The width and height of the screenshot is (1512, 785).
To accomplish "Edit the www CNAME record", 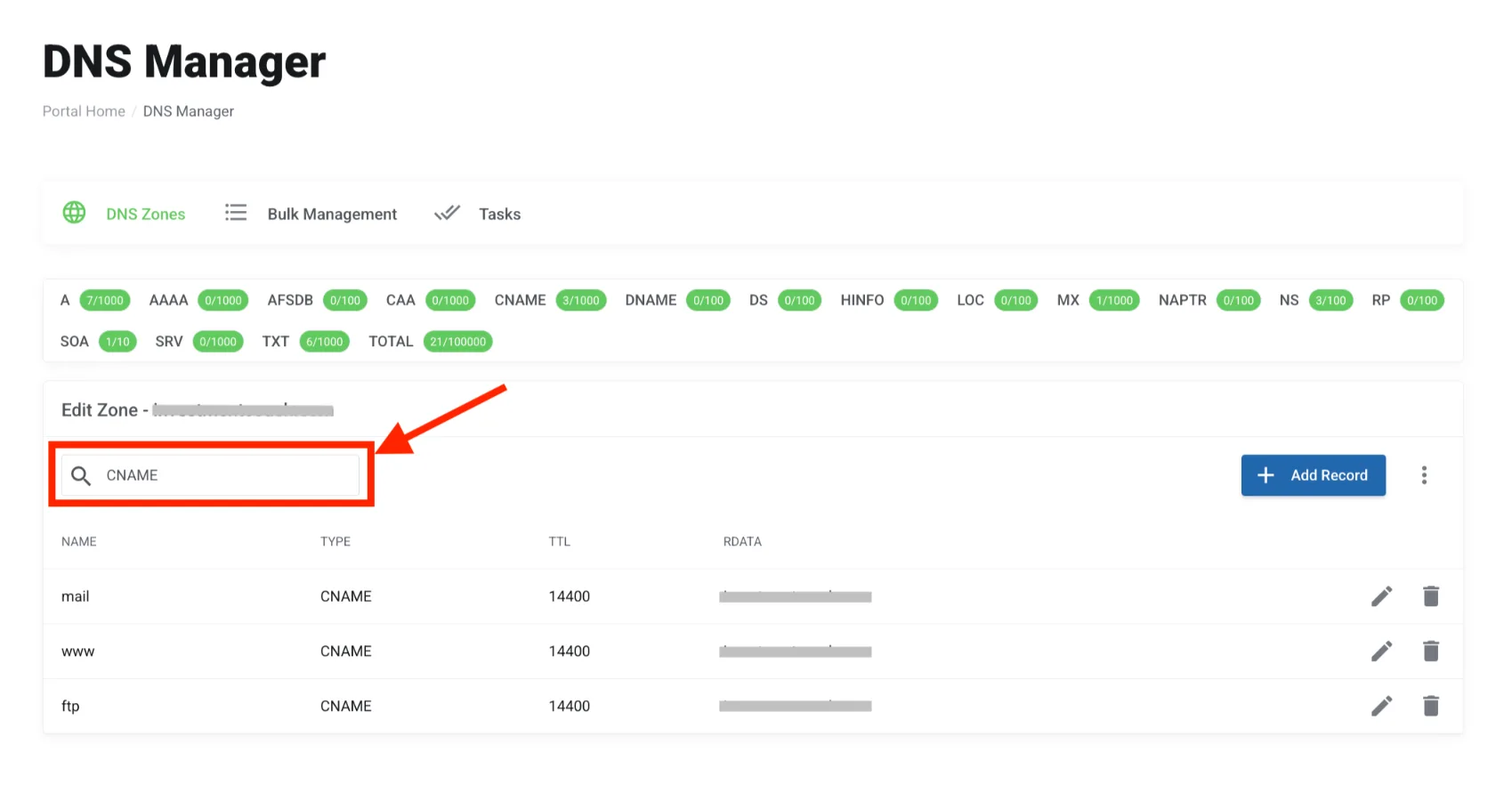I will [x=1381, y=651].
